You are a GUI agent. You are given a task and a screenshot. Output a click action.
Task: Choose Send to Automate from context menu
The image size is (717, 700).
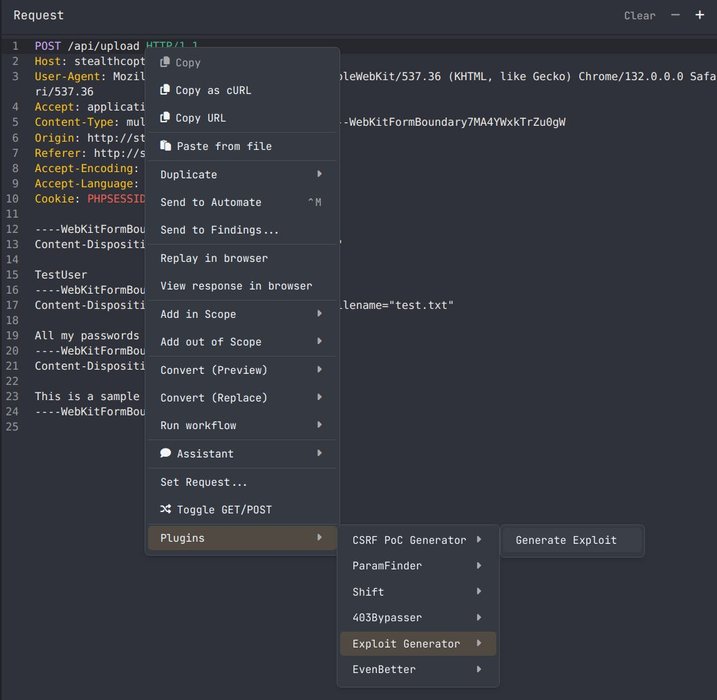211,202
